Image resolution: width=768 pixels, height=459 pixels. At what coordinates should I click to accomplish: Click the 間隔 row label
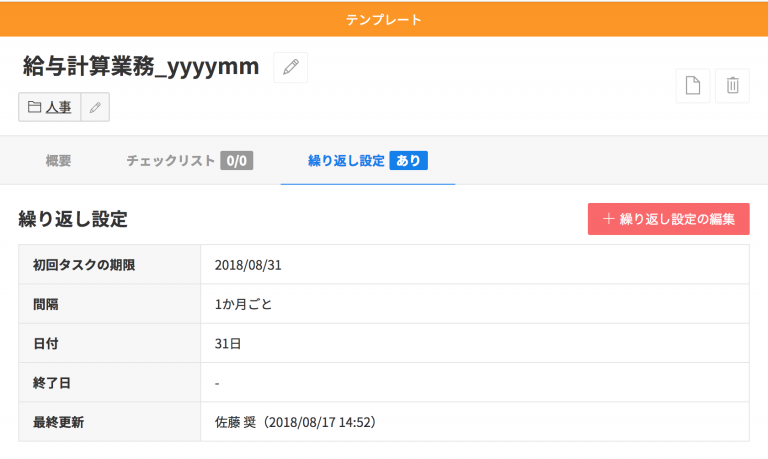click(x=46, y=304)
